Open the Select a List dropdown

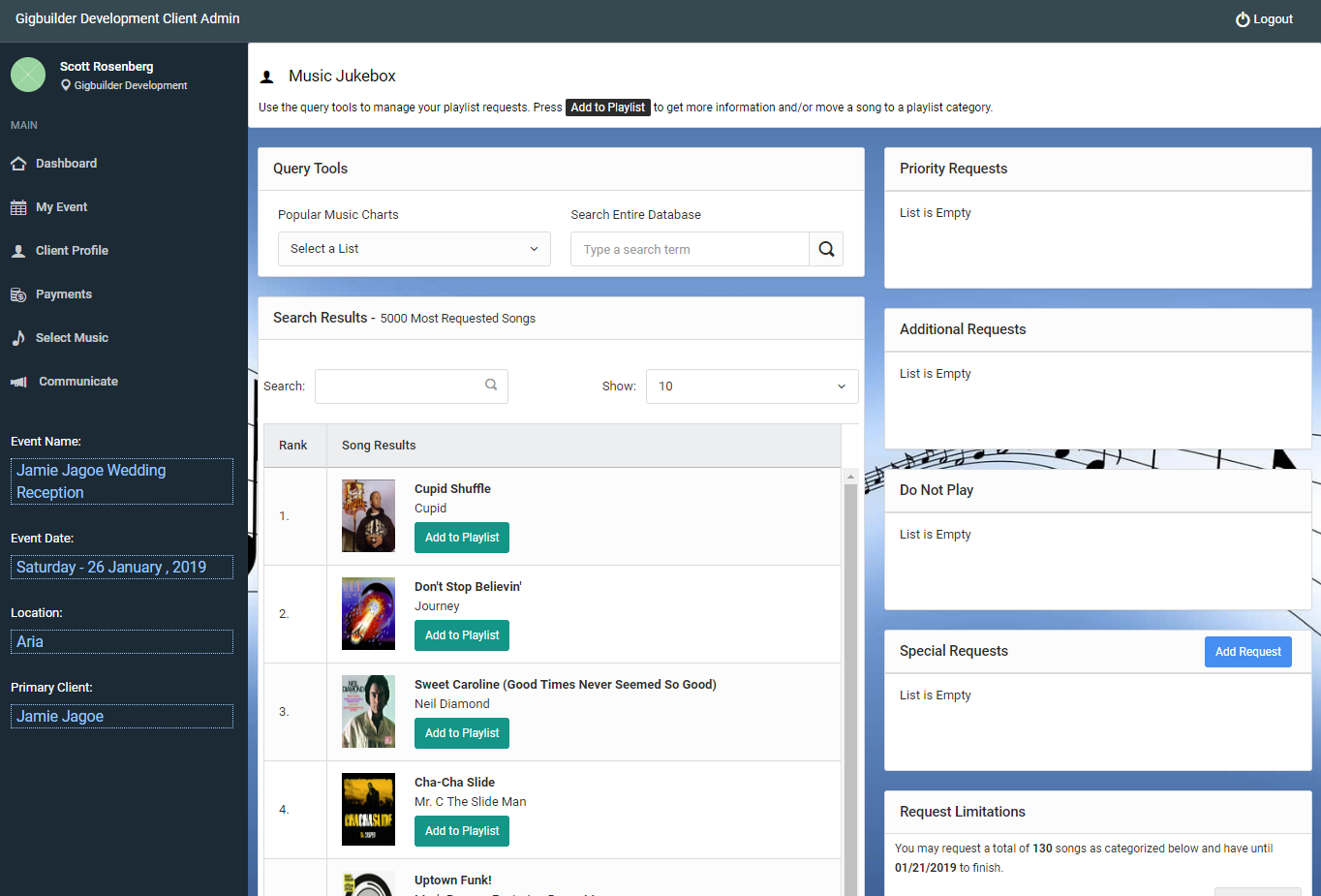point(414,249)
